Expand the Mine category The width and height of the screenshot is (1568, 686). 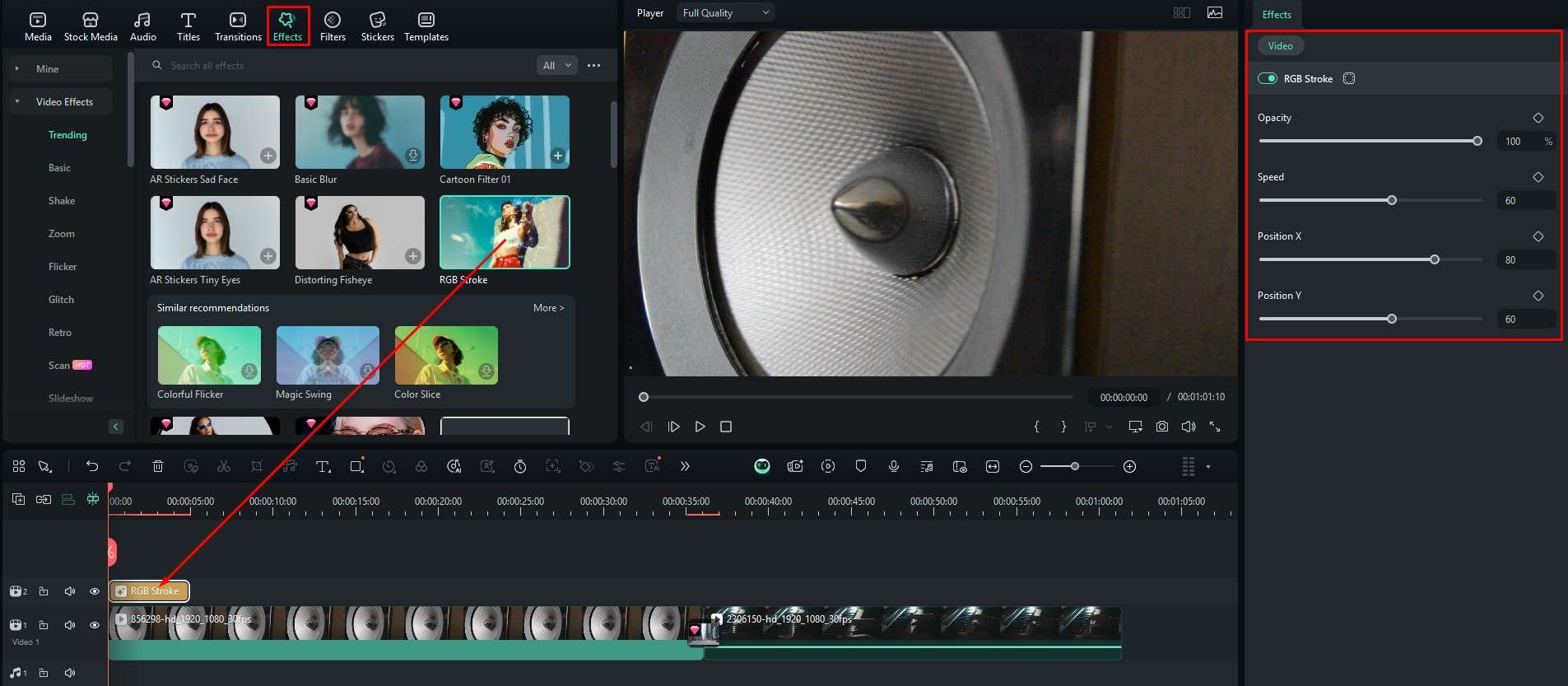coord(17,69)
